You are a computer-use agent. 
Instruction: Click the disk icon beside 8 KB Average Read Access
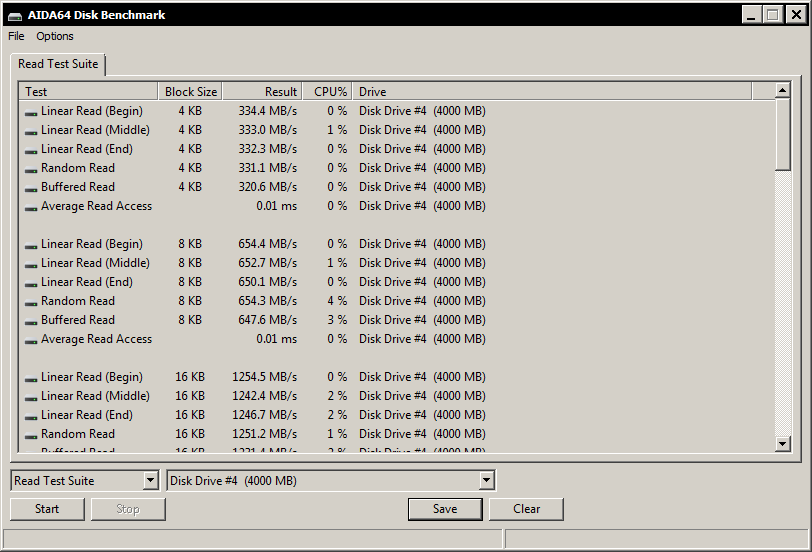(x=31, y=340)
